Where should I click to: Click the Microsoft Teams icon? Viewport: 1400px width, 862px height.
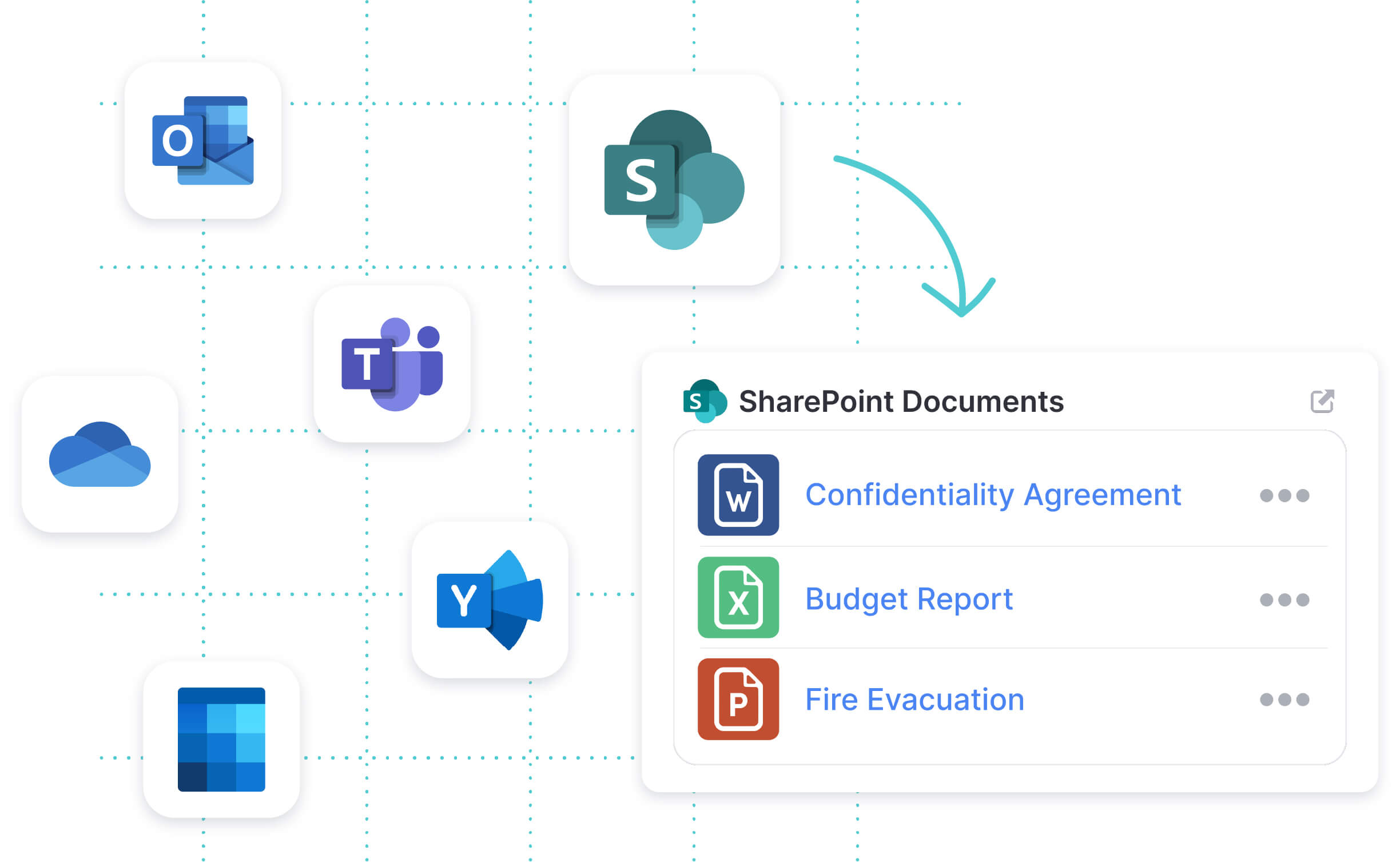pos(392,364)
